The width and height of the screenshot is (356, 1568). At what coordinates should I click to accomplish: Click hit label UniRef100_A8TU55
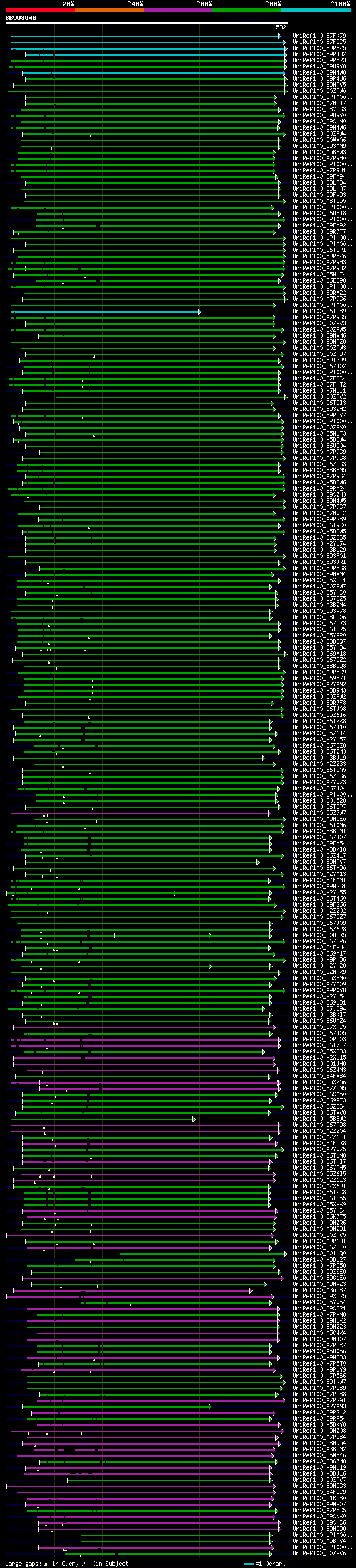(x=319, y=201)
